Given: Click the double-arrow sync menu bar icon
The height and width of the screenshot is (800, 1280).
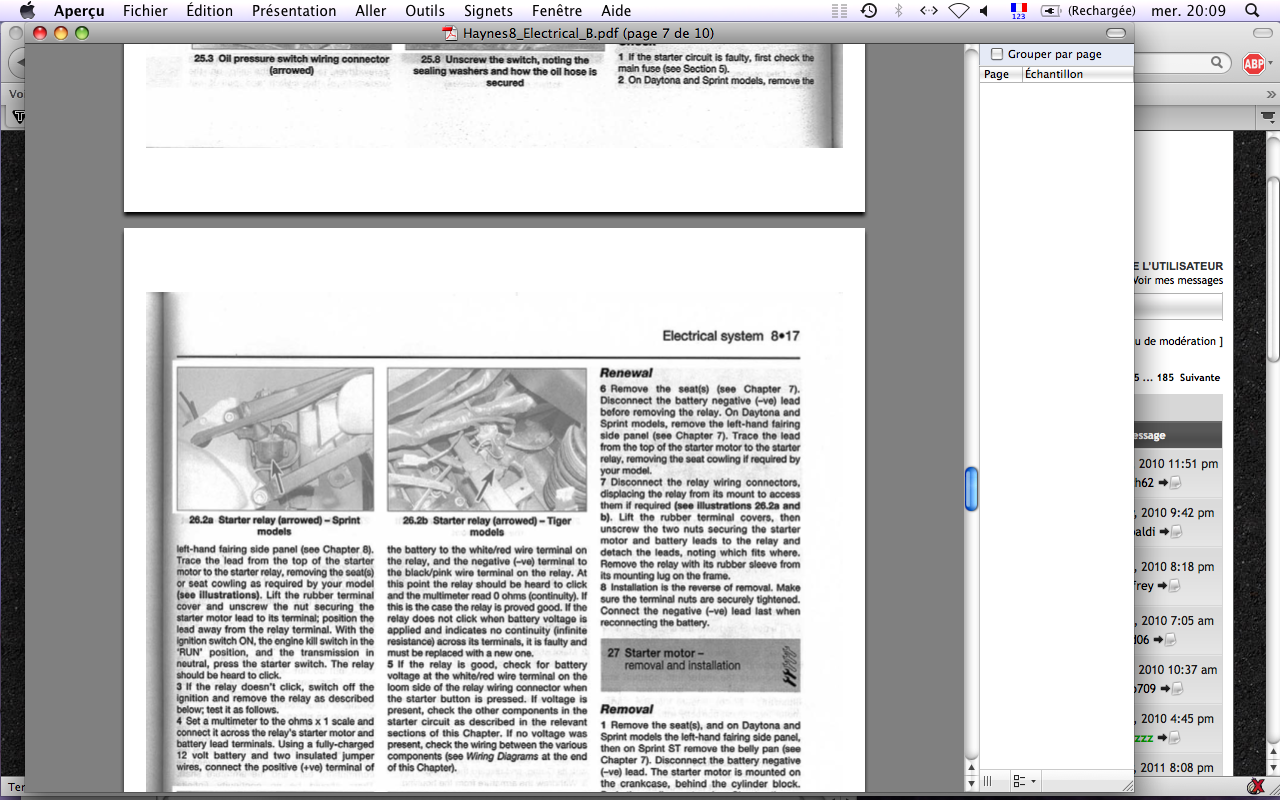Looking at the screenshot, I should tap(928, 11).
